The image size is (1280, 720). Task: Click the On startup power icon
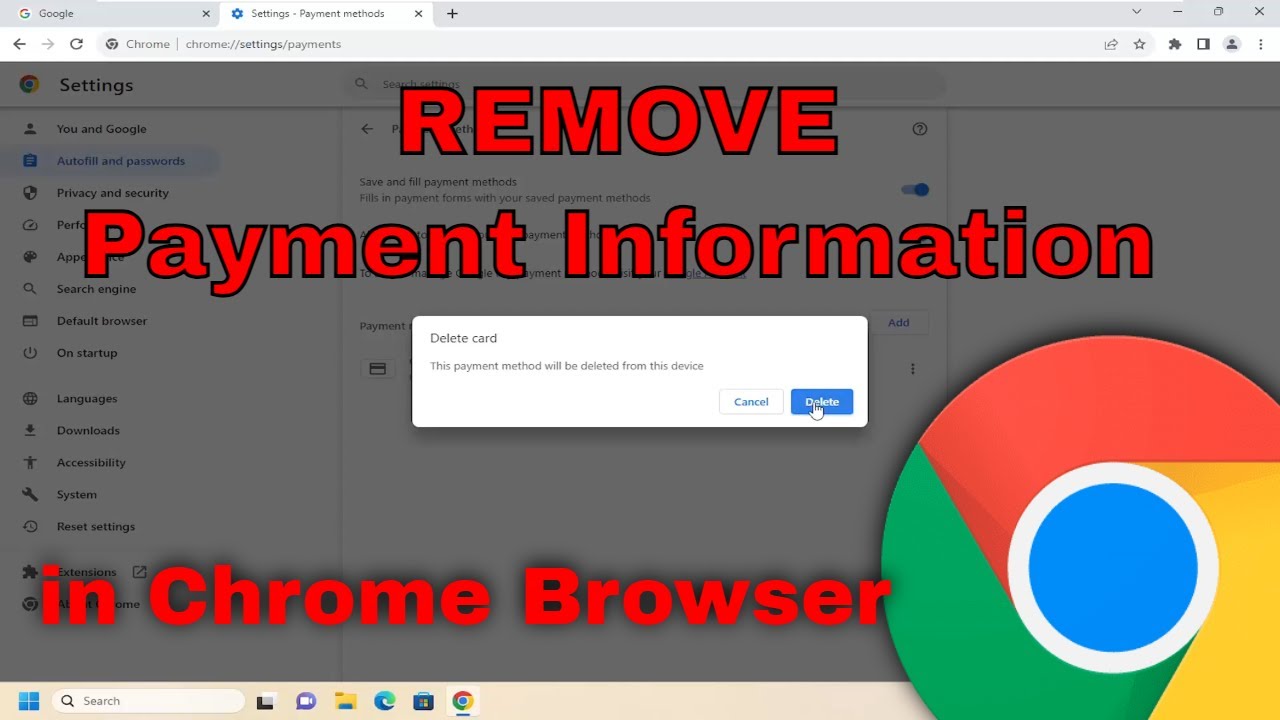(30, 353)
